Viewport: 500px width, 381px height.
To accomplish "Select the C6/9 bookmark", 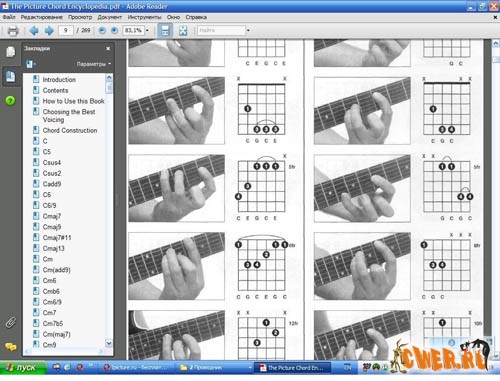I will pyautogui.click(x=49, y=205).
